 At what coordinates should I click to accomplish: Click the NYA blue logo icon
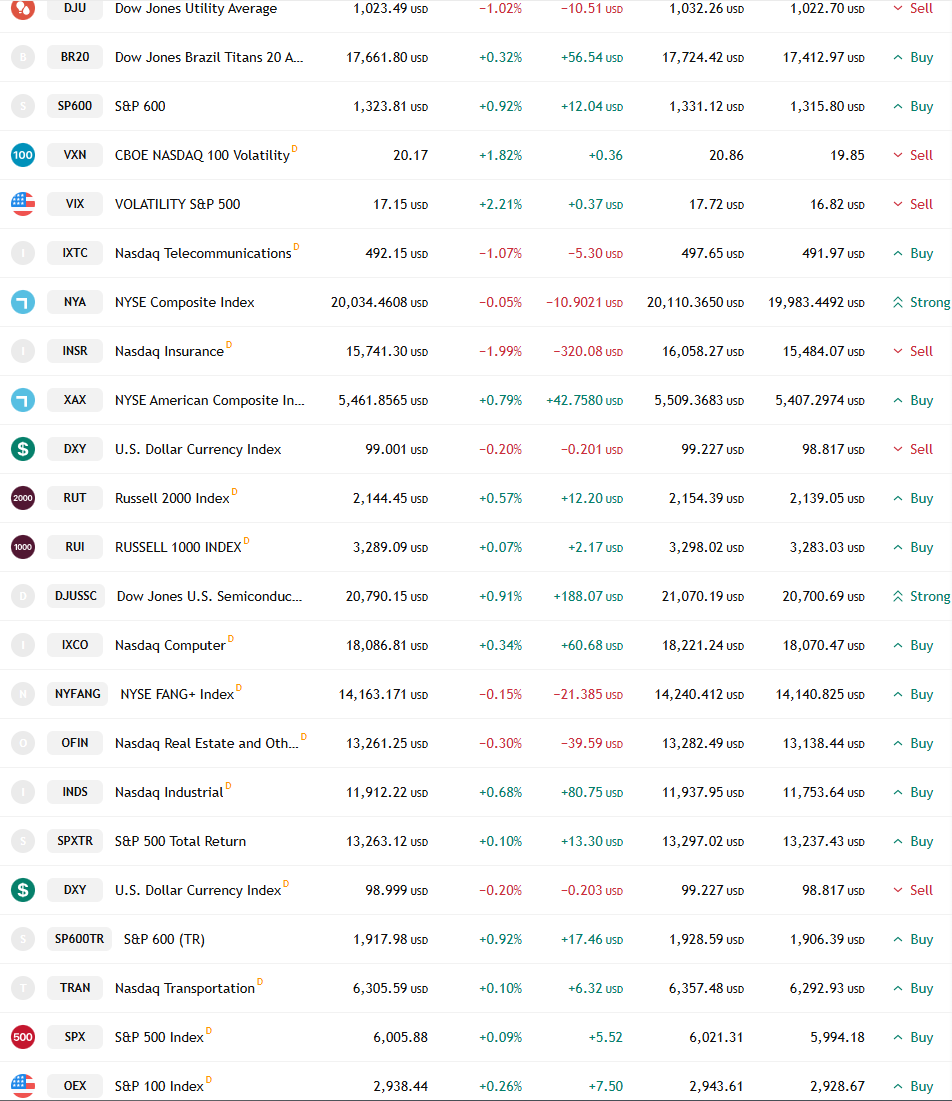point(23,302)
